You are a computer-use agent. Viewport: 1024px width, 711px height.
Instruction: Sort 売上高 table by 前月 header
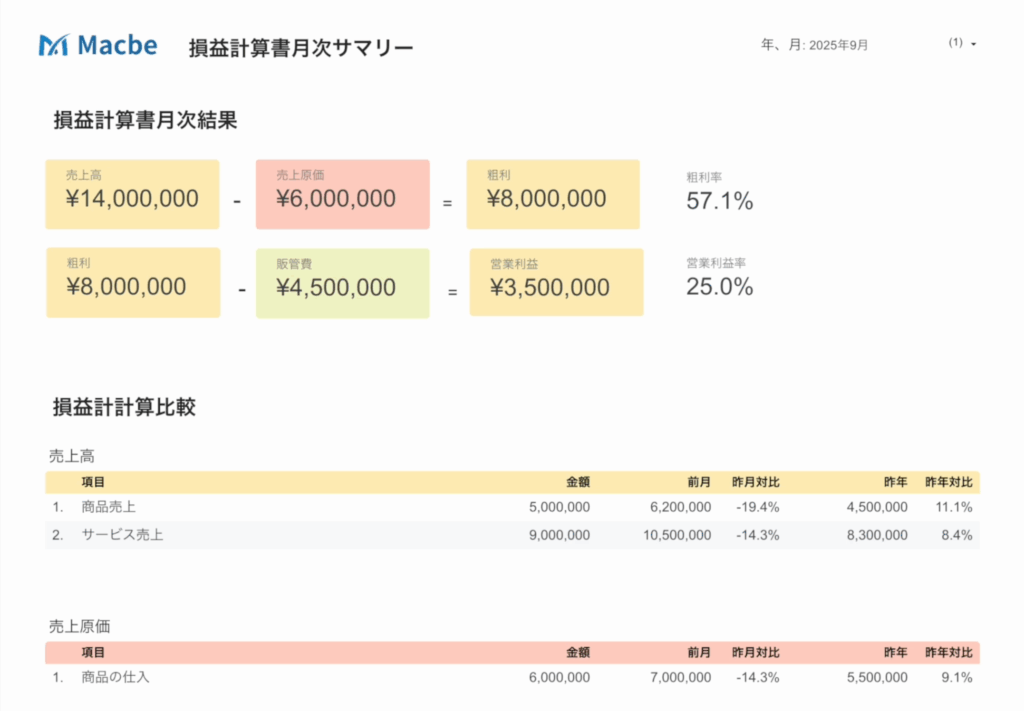699,482
